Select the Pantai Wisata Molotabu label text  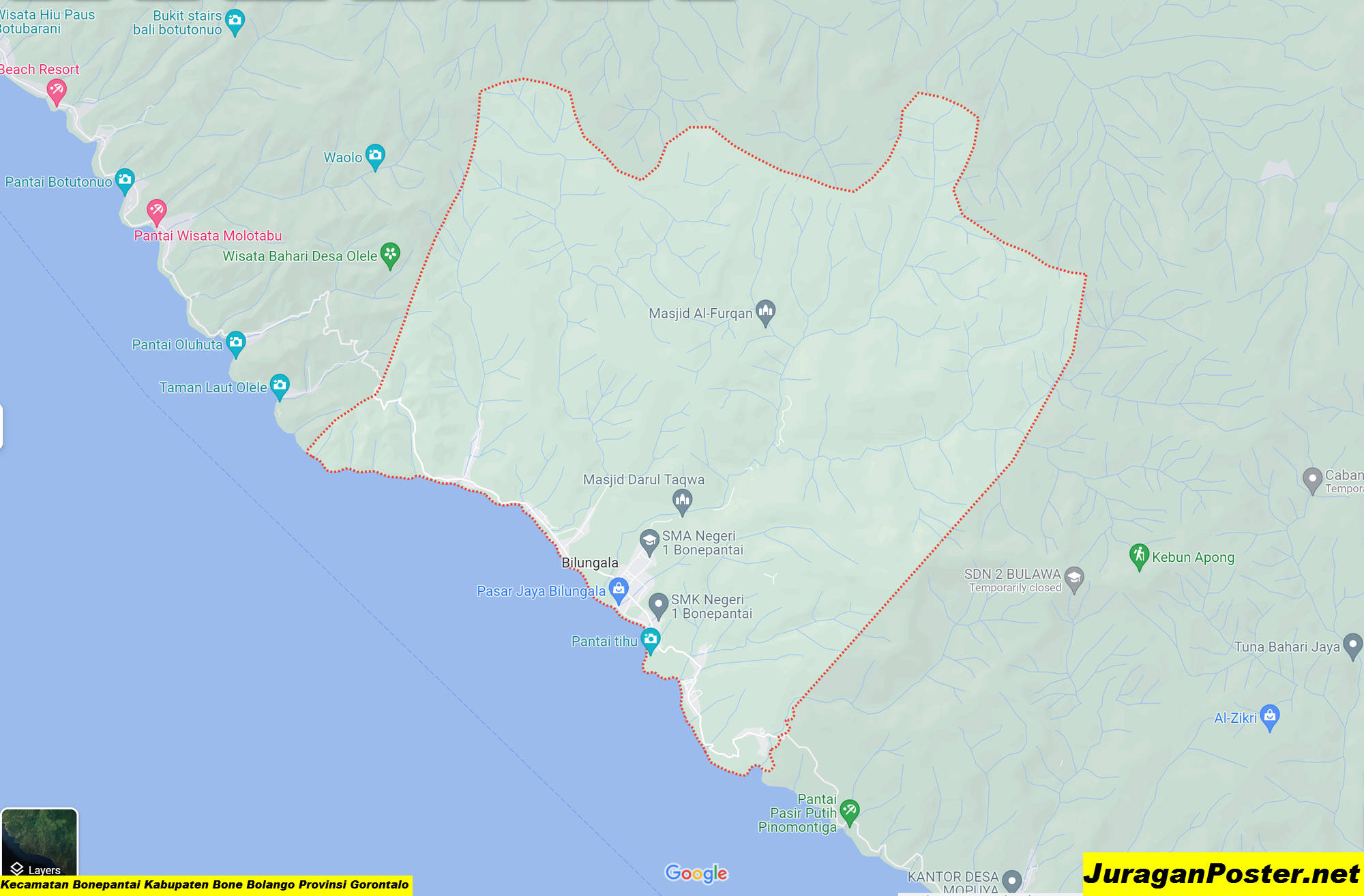pos(208,236)
